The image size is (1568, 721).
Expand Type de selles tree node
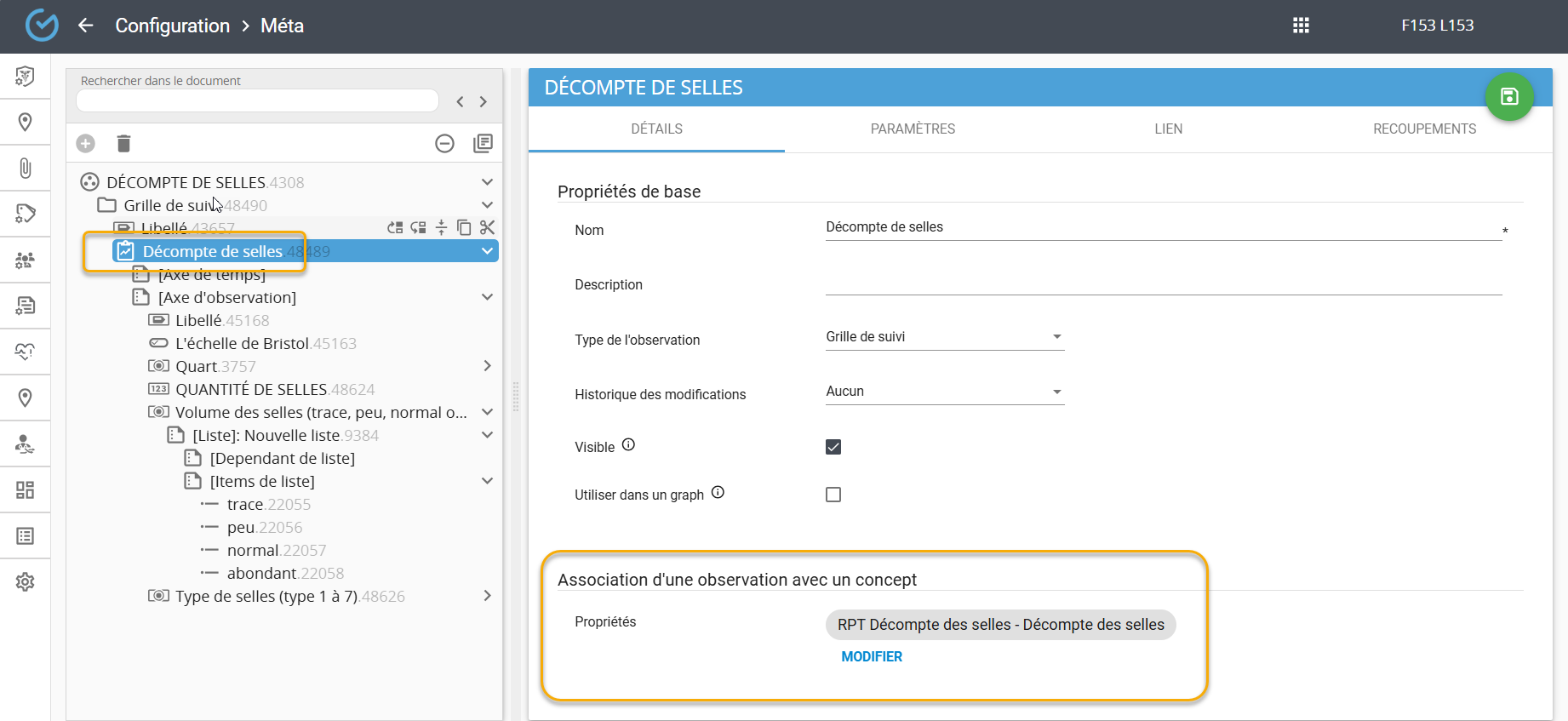click(487, 596)
